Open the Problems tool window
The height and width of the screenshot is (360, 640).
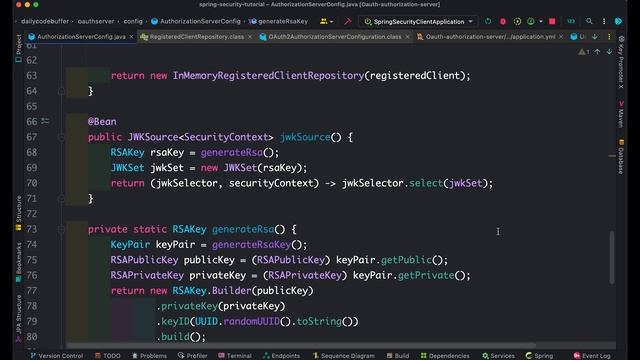[x=149, y=356]
